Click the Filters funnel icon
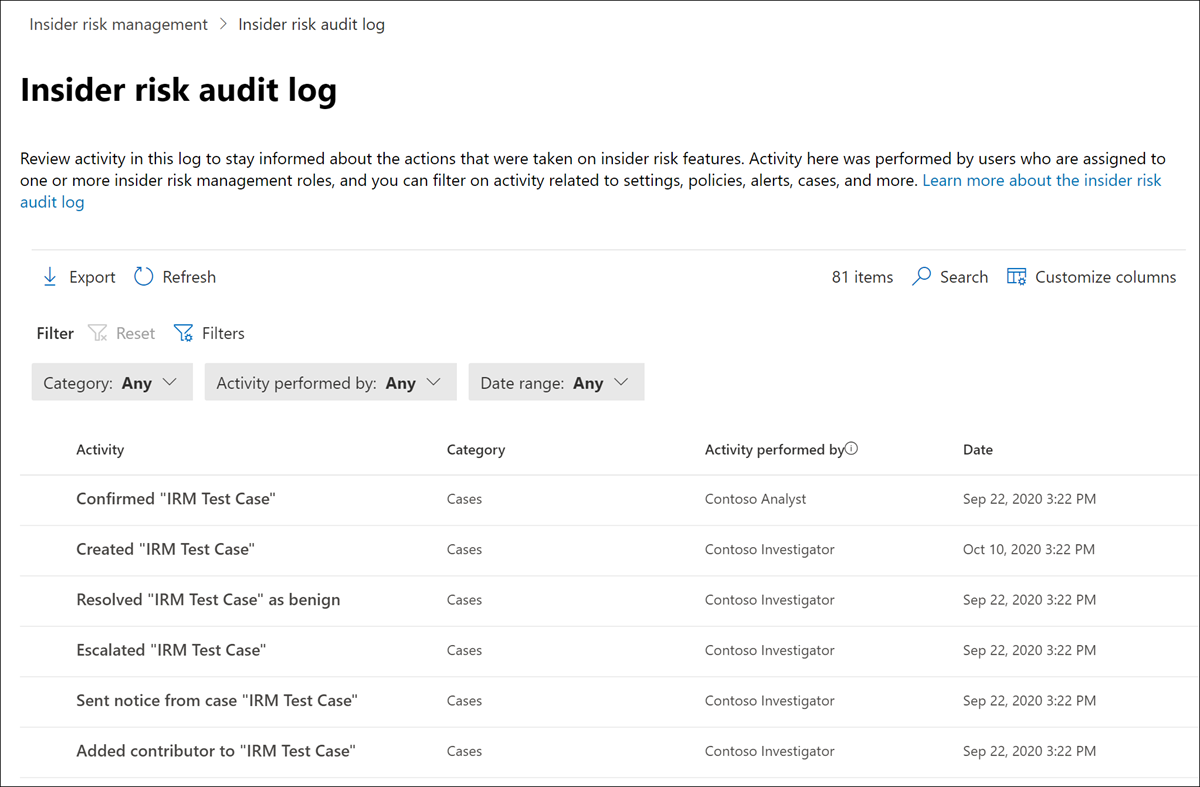The height and width of the screenshot is (787, 1200). [183, 332]
